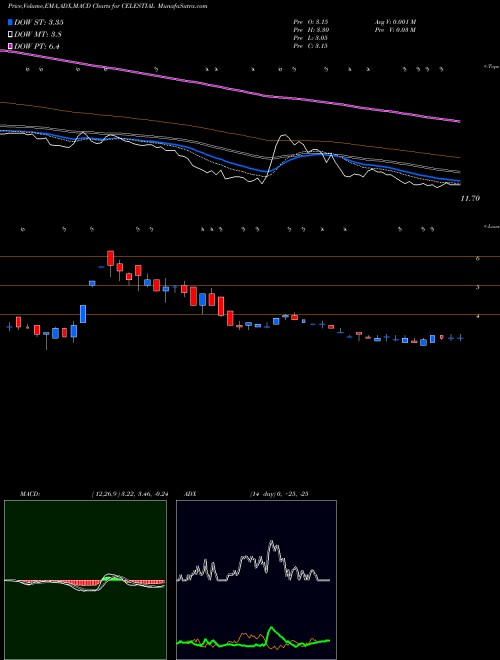The height and width of the screenshot is (660, 500).
Task: Click the ADX (14 day) values text
Action: tap(278, 494)
